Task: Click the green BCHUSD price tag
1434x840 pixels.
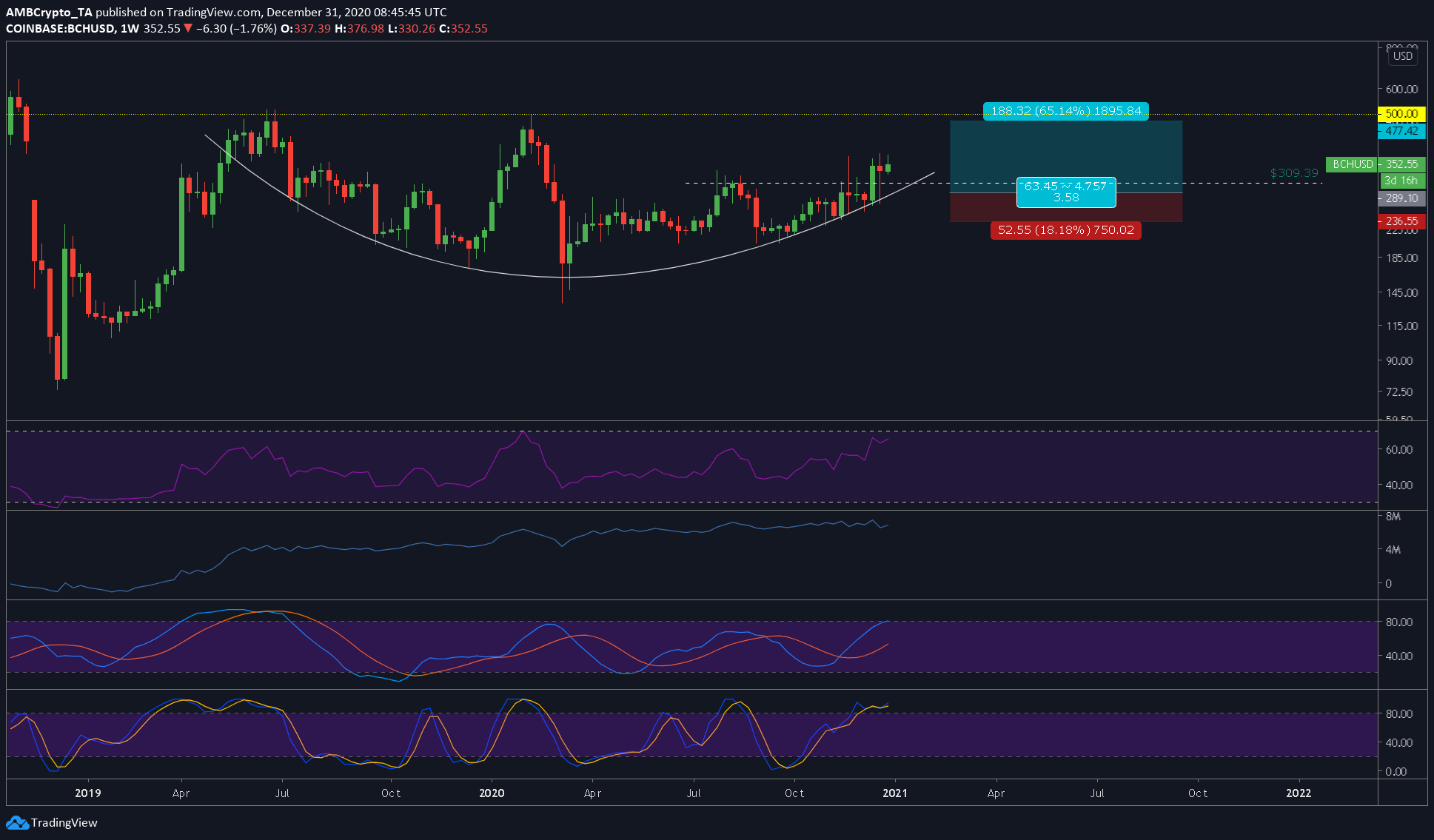Action: pyautogui.click(x=1353, y=164)
